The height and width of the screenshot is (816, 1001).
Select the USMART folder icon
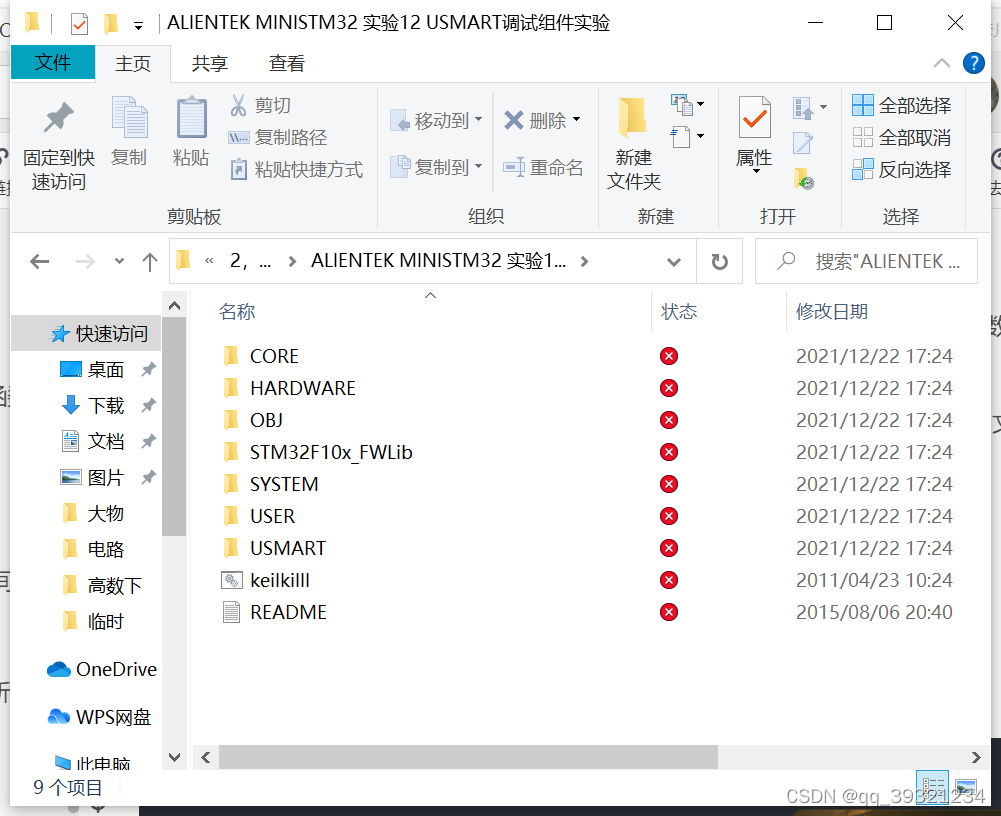(x=230, y=548)
